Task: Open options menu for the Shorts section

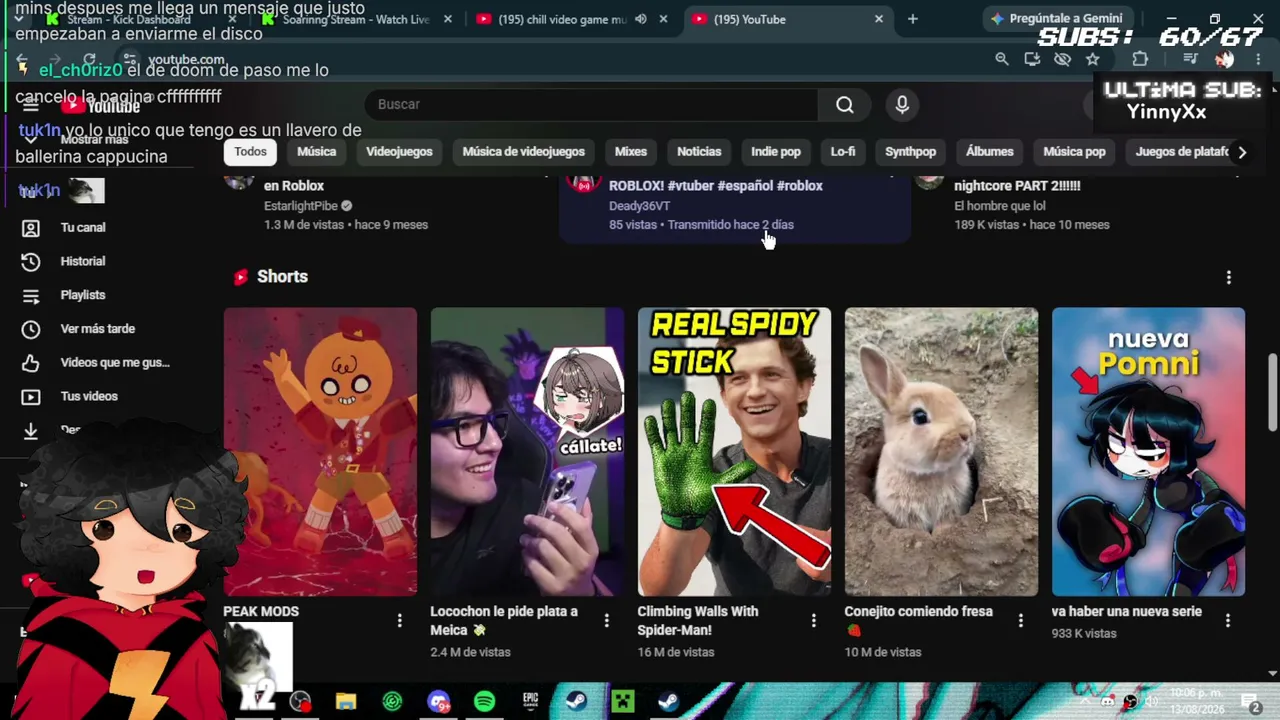Action: tap(1228, 277)
